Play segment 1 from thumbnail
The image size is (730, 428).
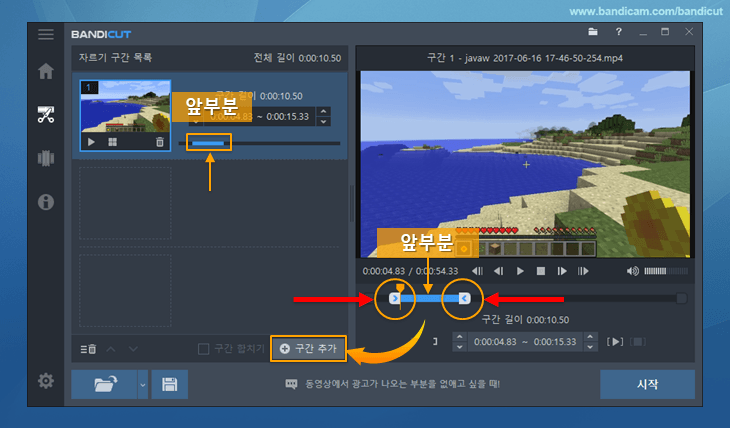[x=91, y=142]
